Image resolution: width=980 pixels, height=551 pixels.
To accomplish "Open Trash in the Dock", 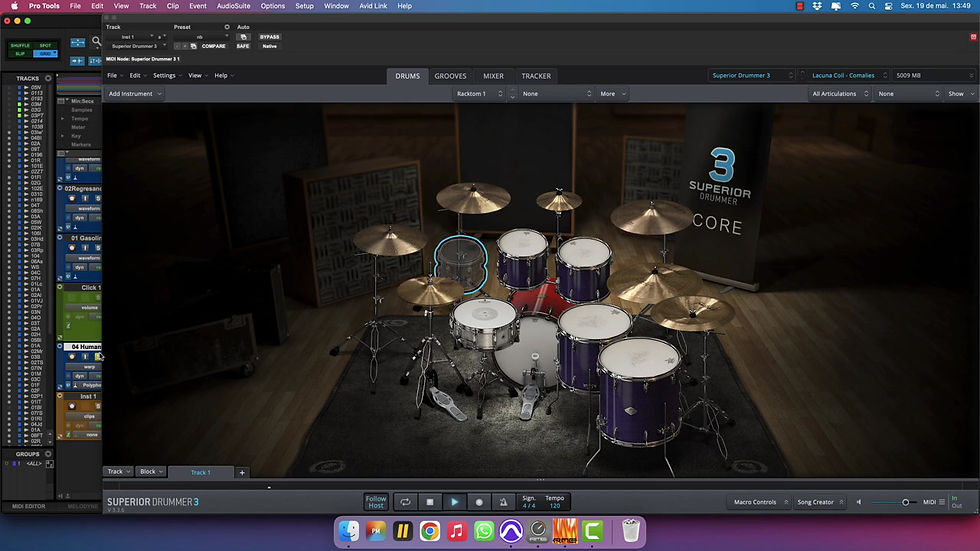I will click(631, 532).
